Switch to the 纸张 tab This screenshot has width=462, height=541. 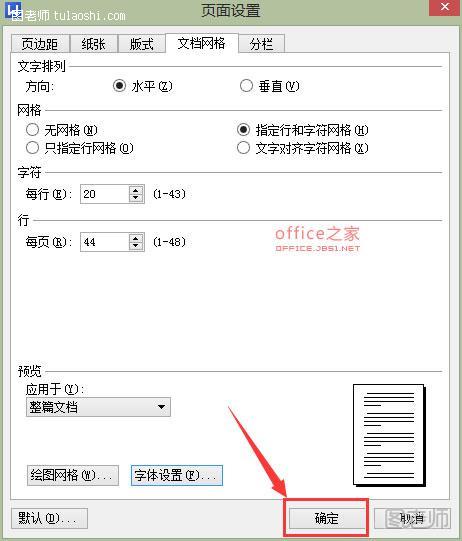pyautogui.click(x=94, y=44)
